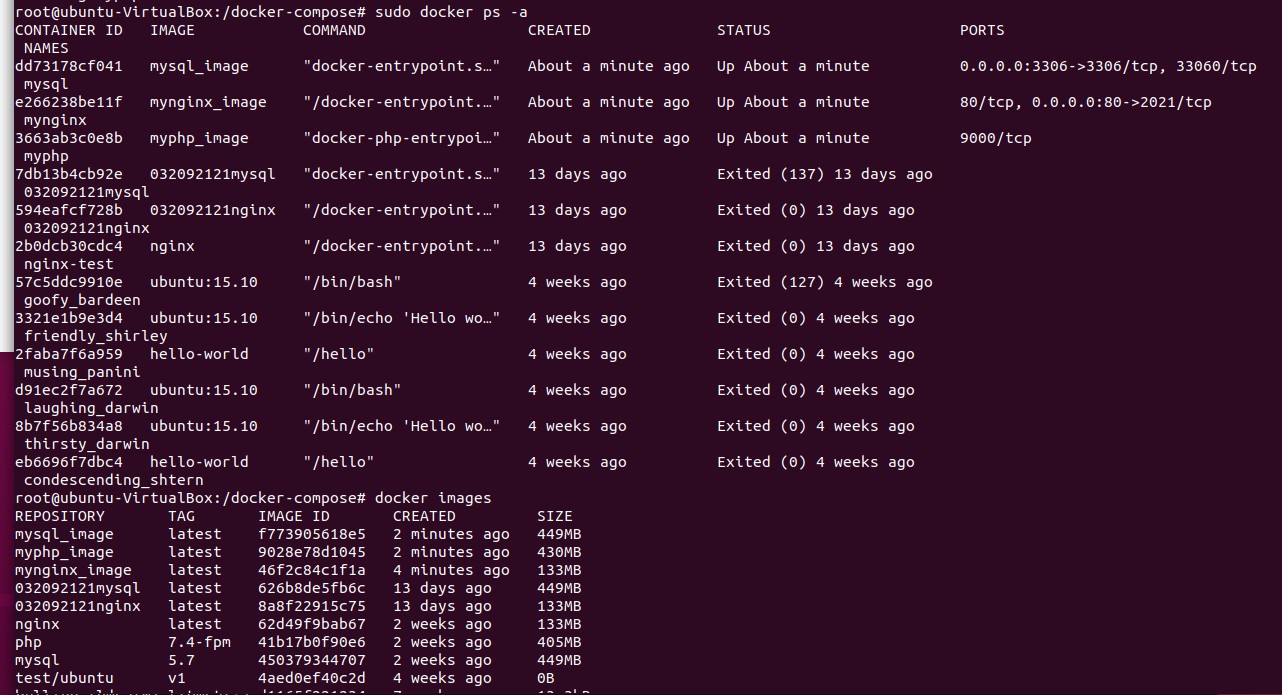The image size is (1282, 695).
Task: Click the 'sudo docker ps -a' command
Action: pyautogui.click(x=451, y=12)
